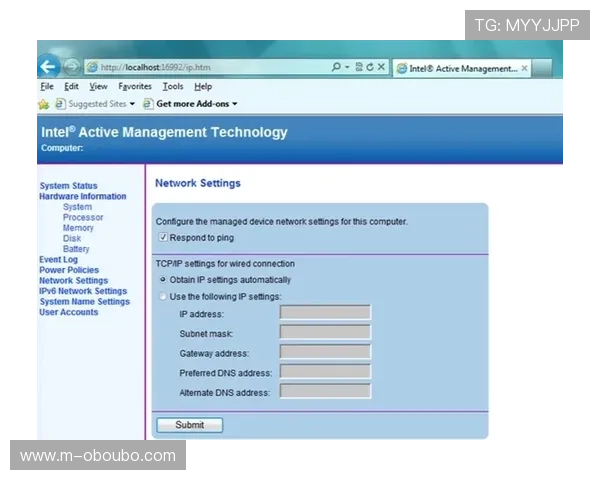Click the IP address input field
This screenshot has height=480, width=600.
click(325, 312)
